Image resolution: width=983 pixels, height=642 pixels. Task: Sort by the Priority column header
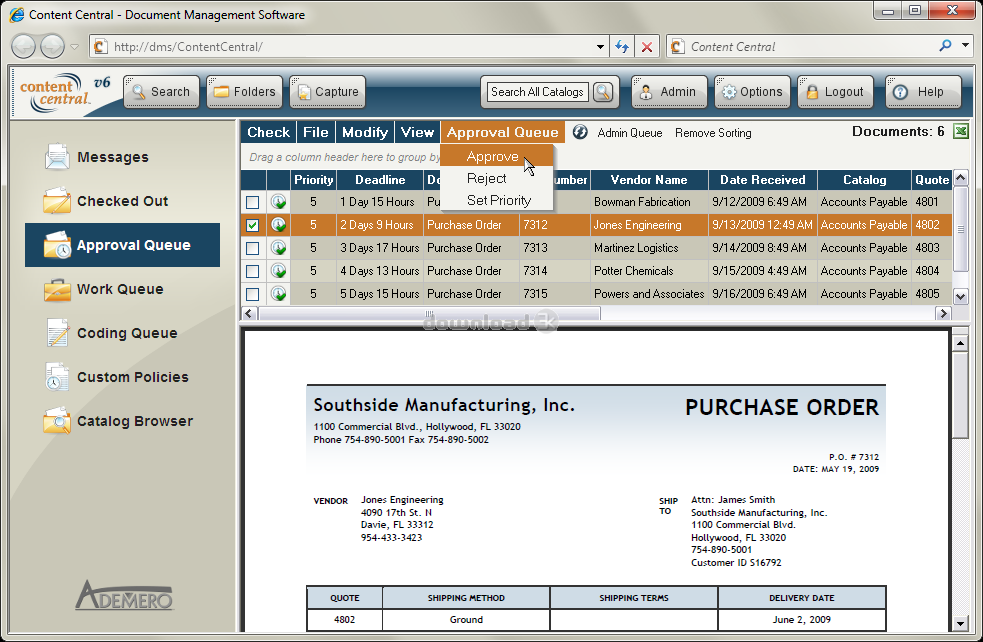[313, 180]
